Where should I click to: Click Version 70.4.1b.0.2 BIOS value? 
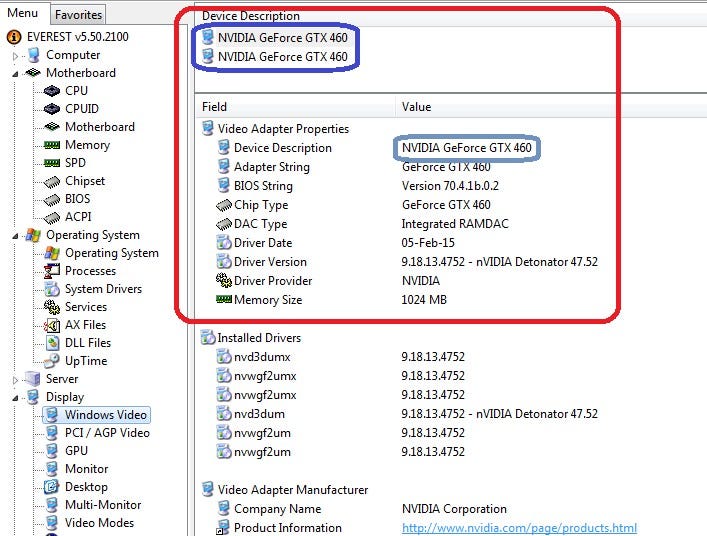point(450,186)
